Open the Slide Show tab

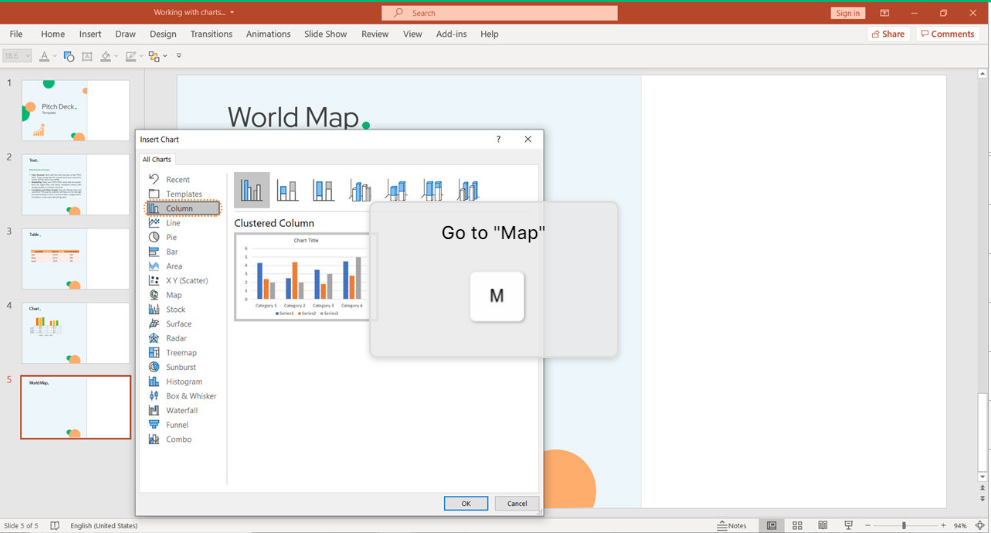(325, 34)
